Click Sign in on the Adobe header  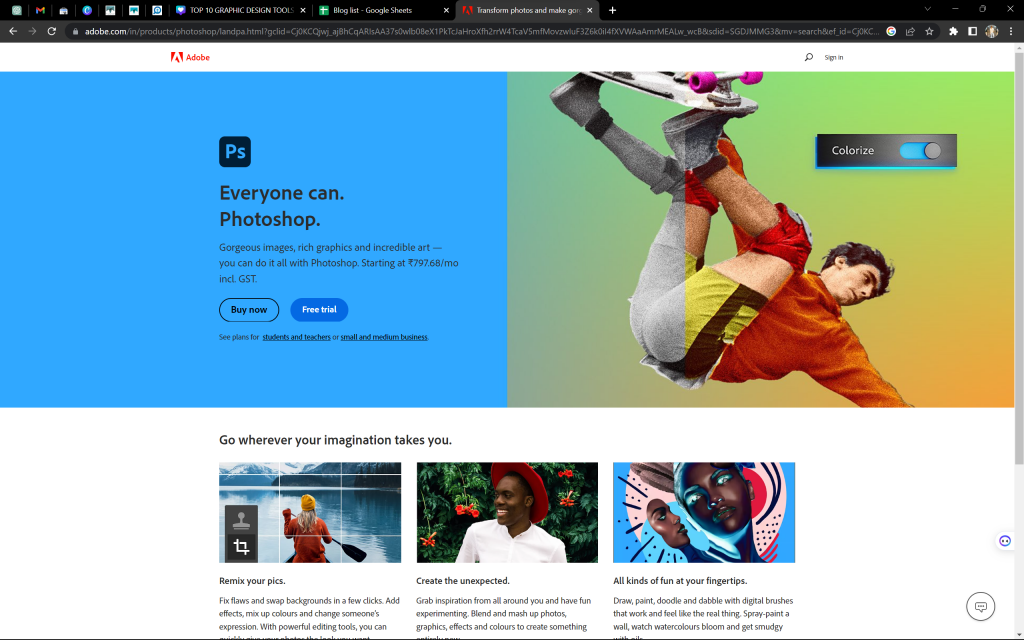click(833, 57)
